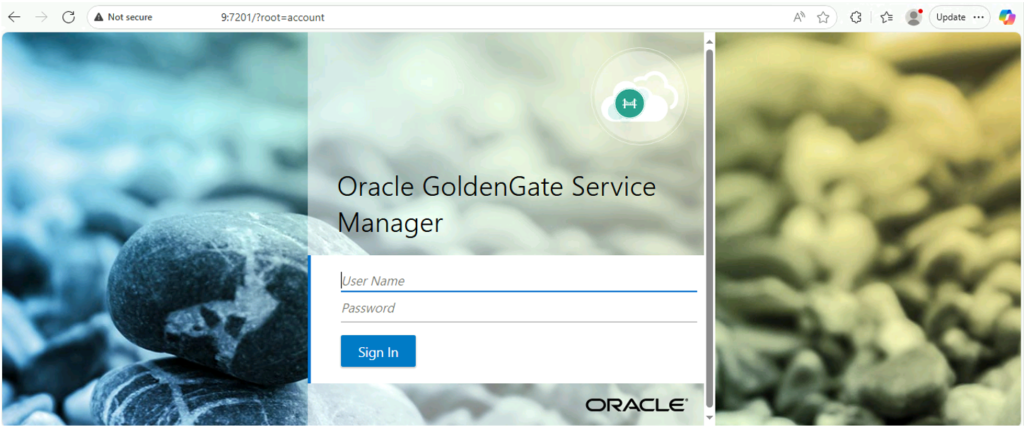Focus the User Name field

[x=519, y=281]
